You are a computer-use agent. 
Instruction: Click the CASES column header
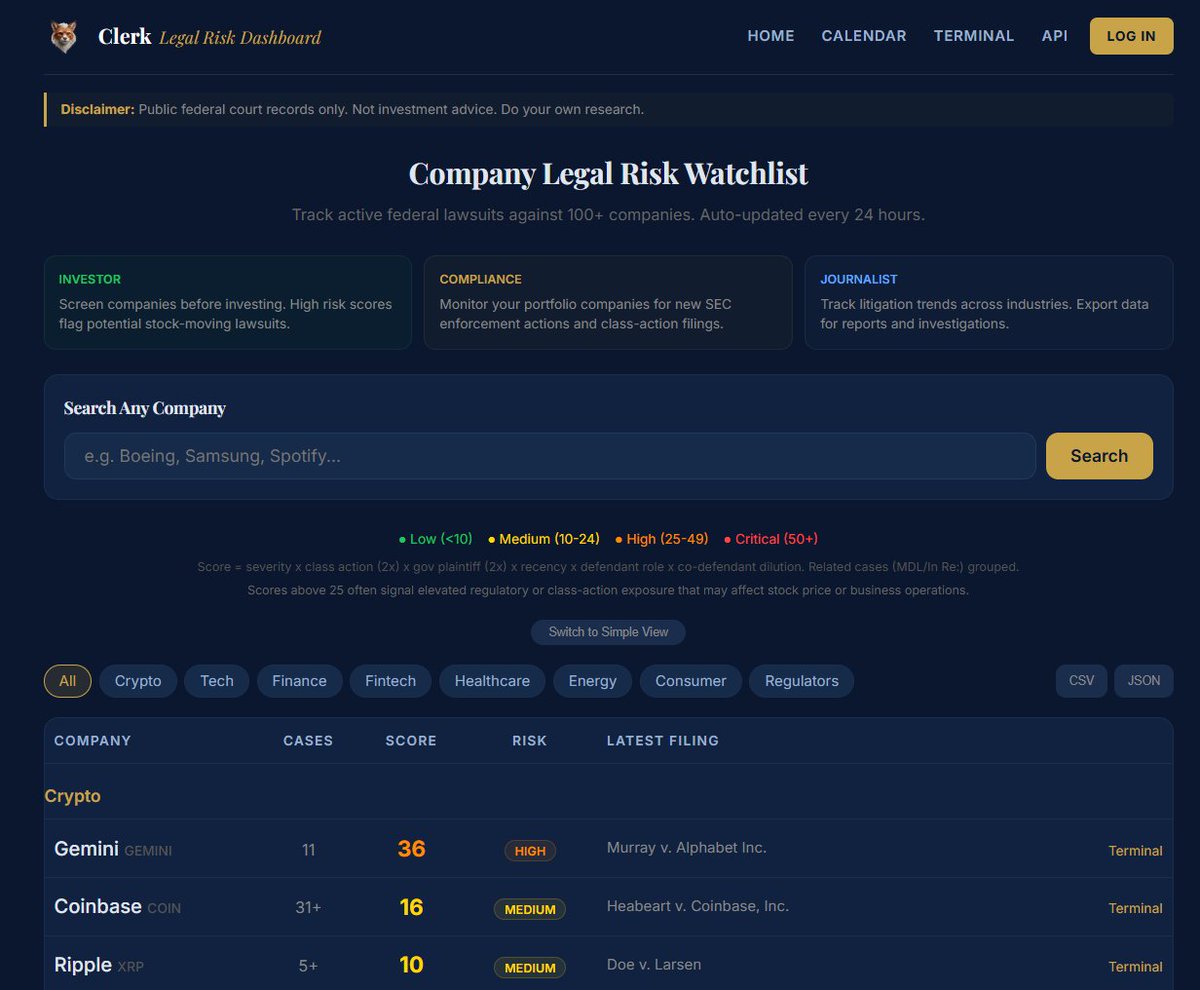pos(308,741)
